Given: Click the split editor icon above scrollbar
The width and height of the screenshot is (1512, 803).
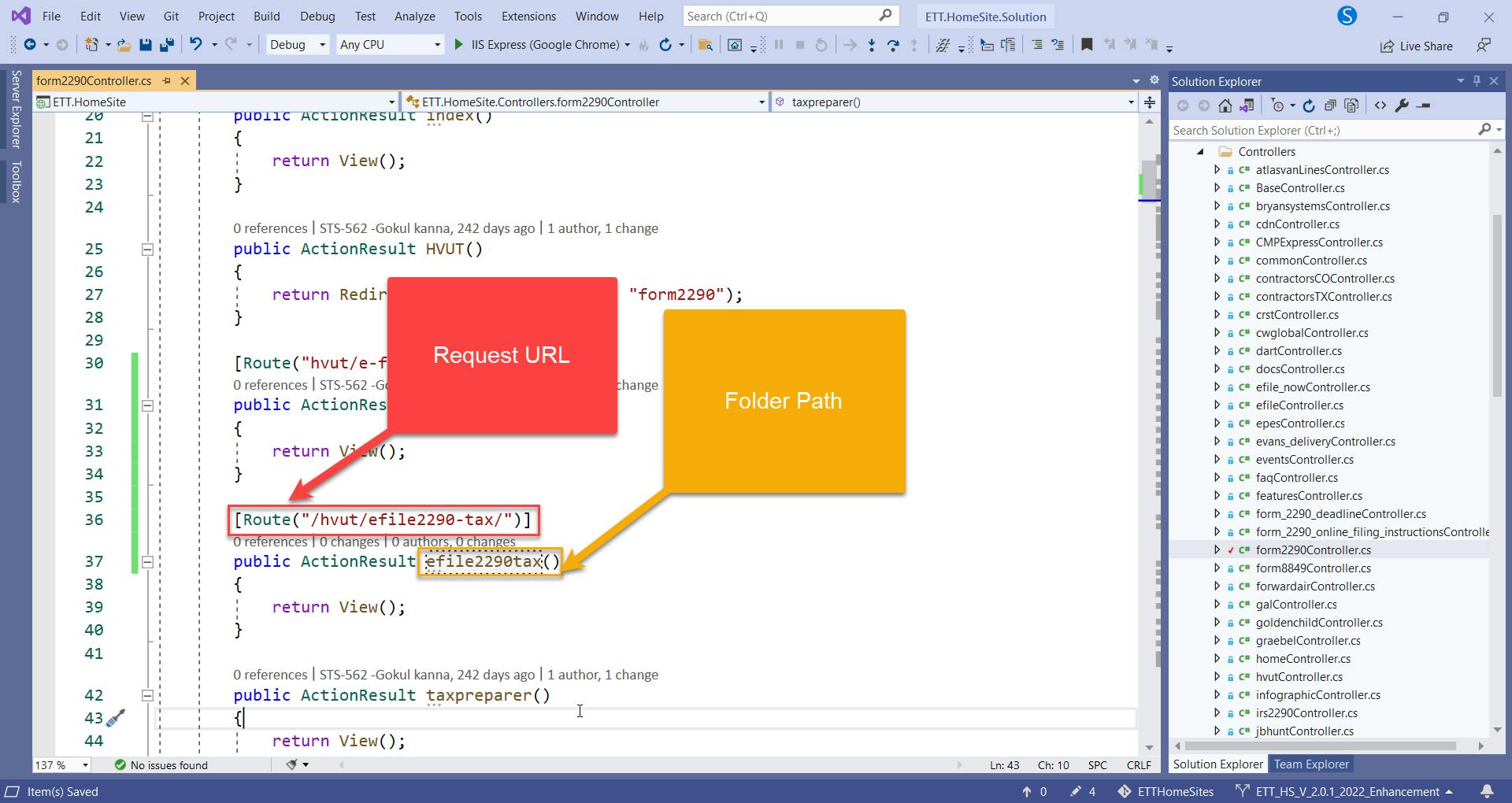Looking at the screenshot, I should pos(1150,102).
